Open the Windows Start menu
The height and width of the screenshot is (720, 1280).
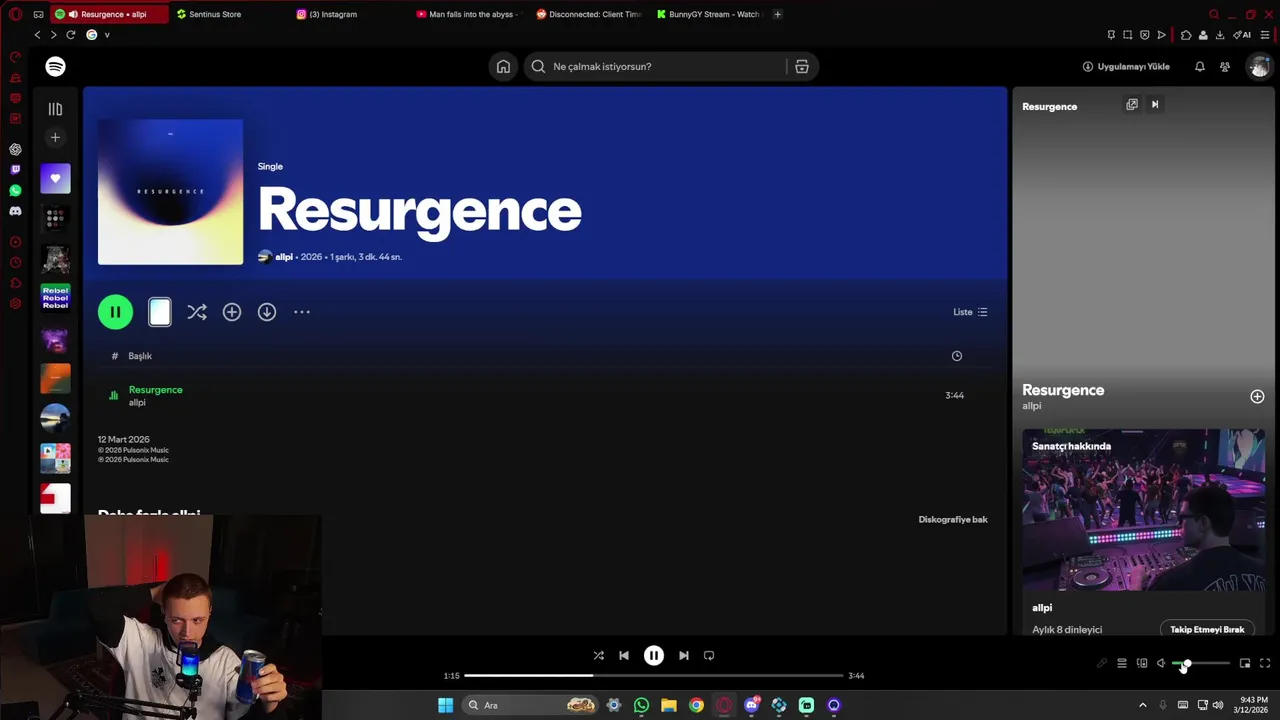coord(446,705)
